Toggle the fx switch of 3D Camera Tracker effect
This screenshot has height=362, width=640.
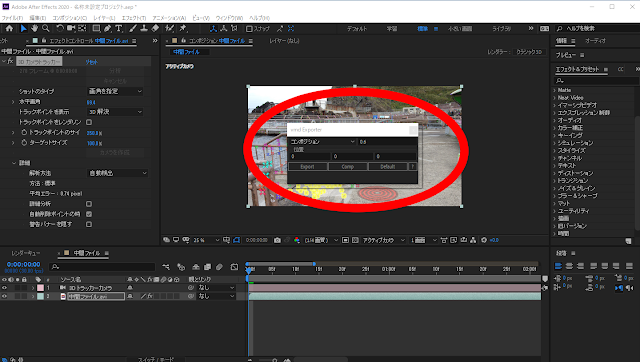coord(11,62)
